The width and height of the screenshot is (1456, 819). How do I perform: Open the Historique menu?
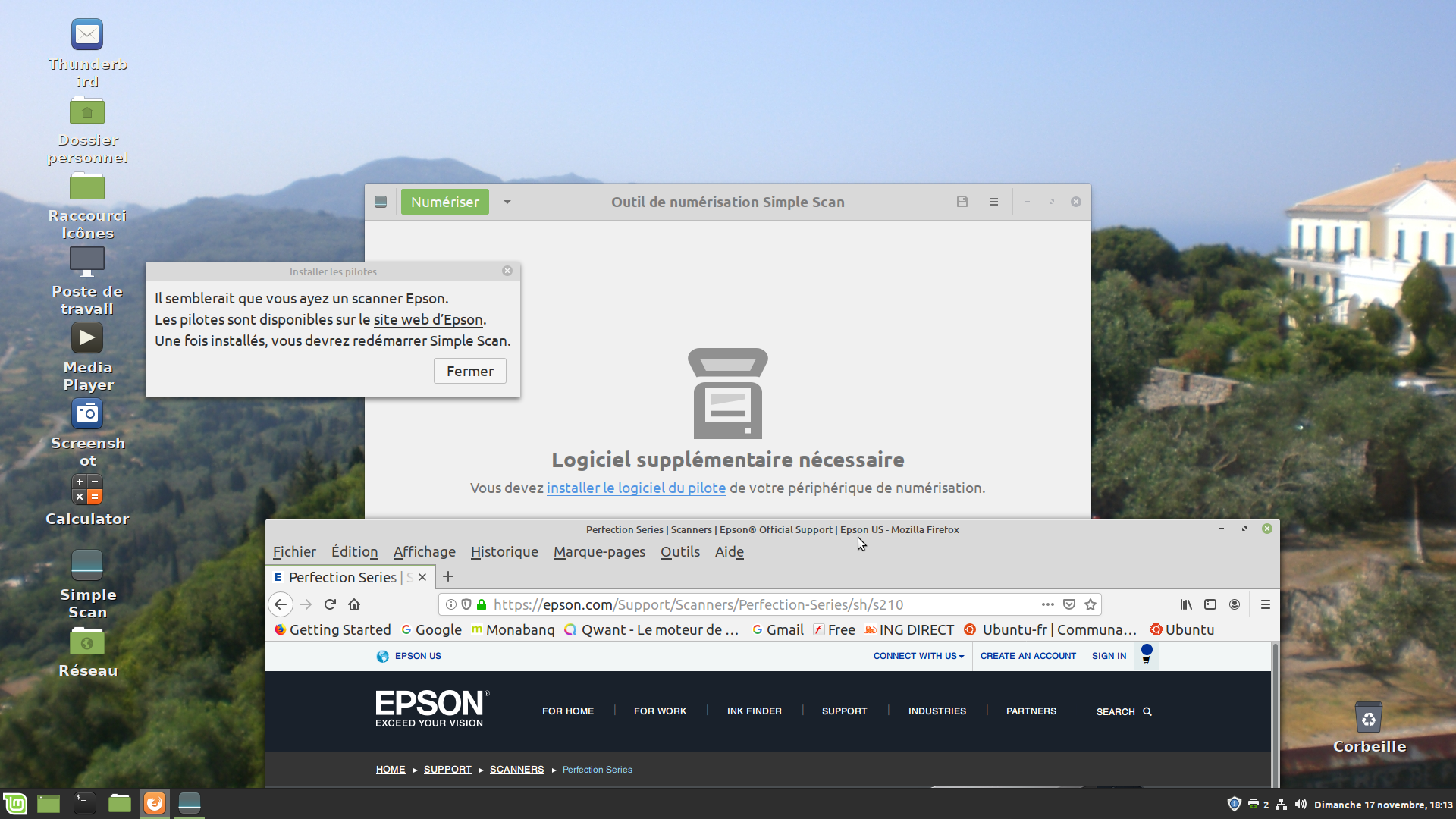(504, 552)
